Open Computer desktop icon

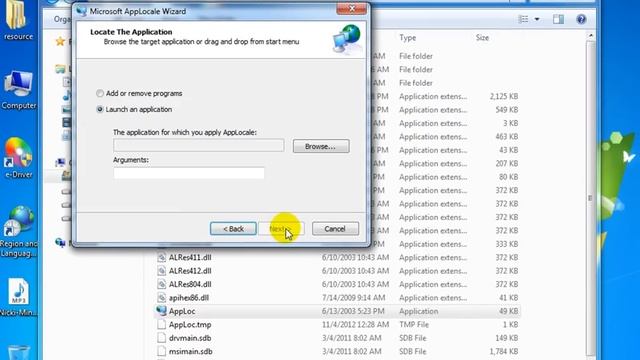coord(18,90)
